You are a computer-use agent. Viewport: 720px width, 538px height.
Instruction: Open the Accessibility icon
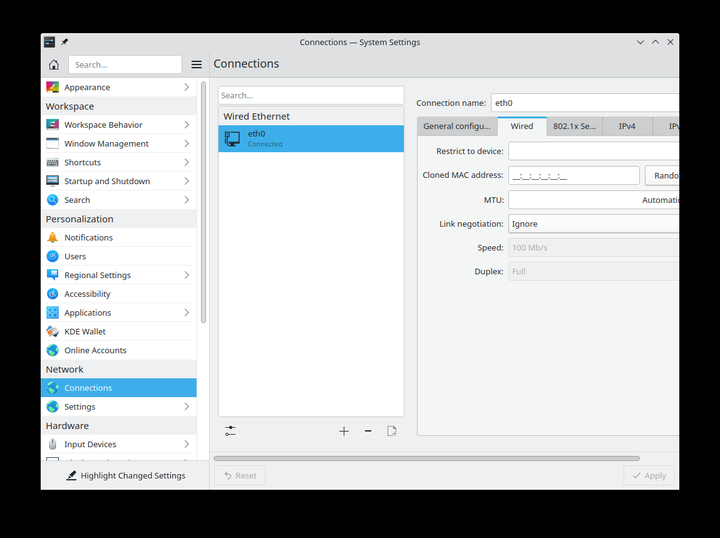pyautogui.click(x=52, y=294)
